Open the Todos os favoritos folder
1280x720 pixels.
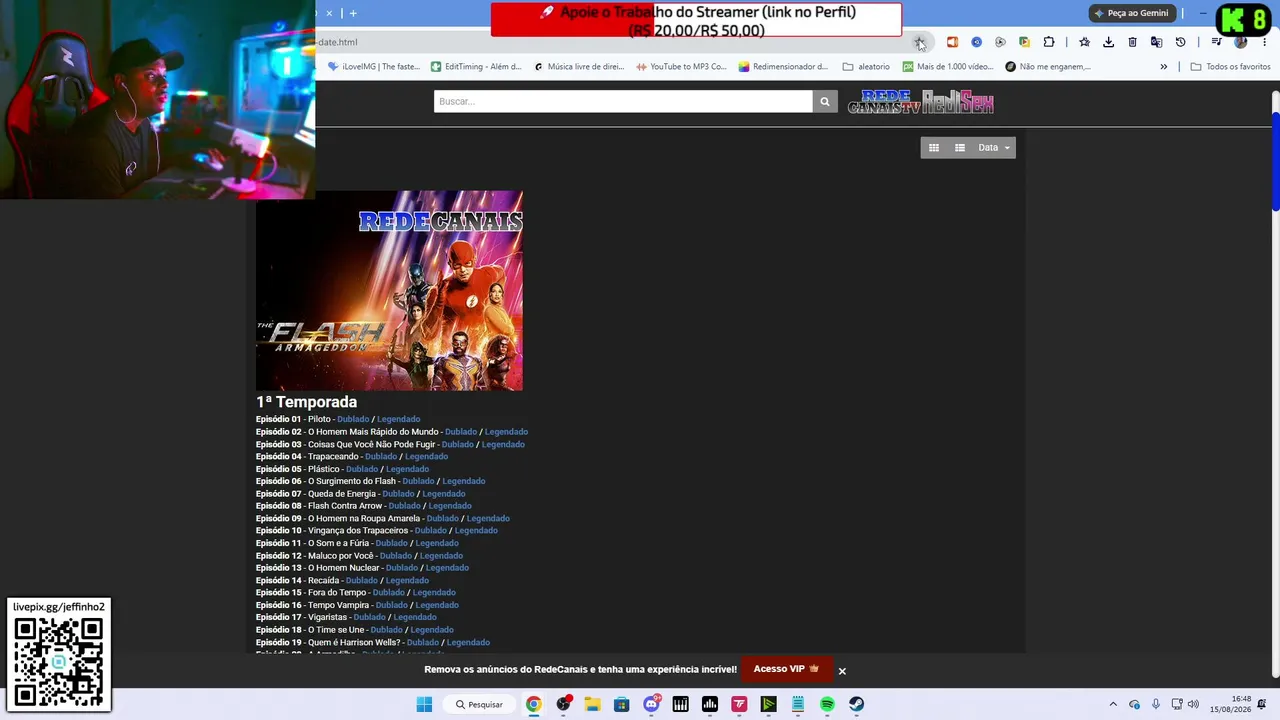1230,67
